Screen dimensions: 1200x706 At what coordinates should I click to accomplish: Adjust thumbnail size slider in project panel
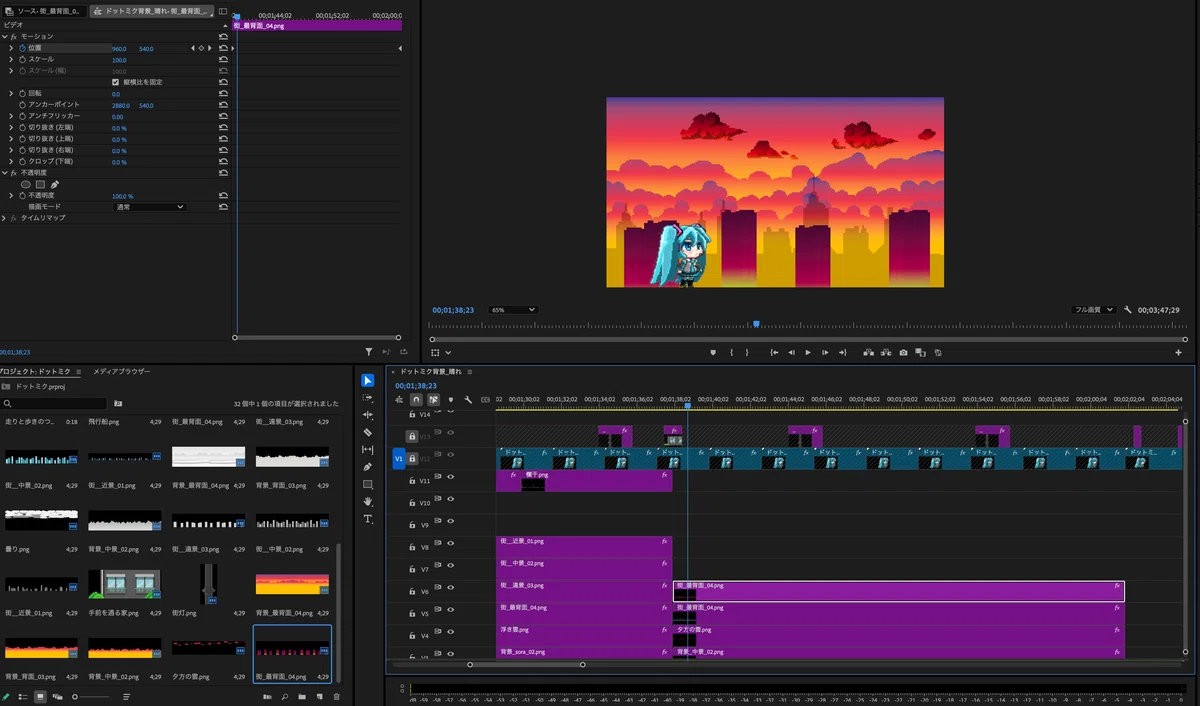pyautogui.click(x=91, y=696)
